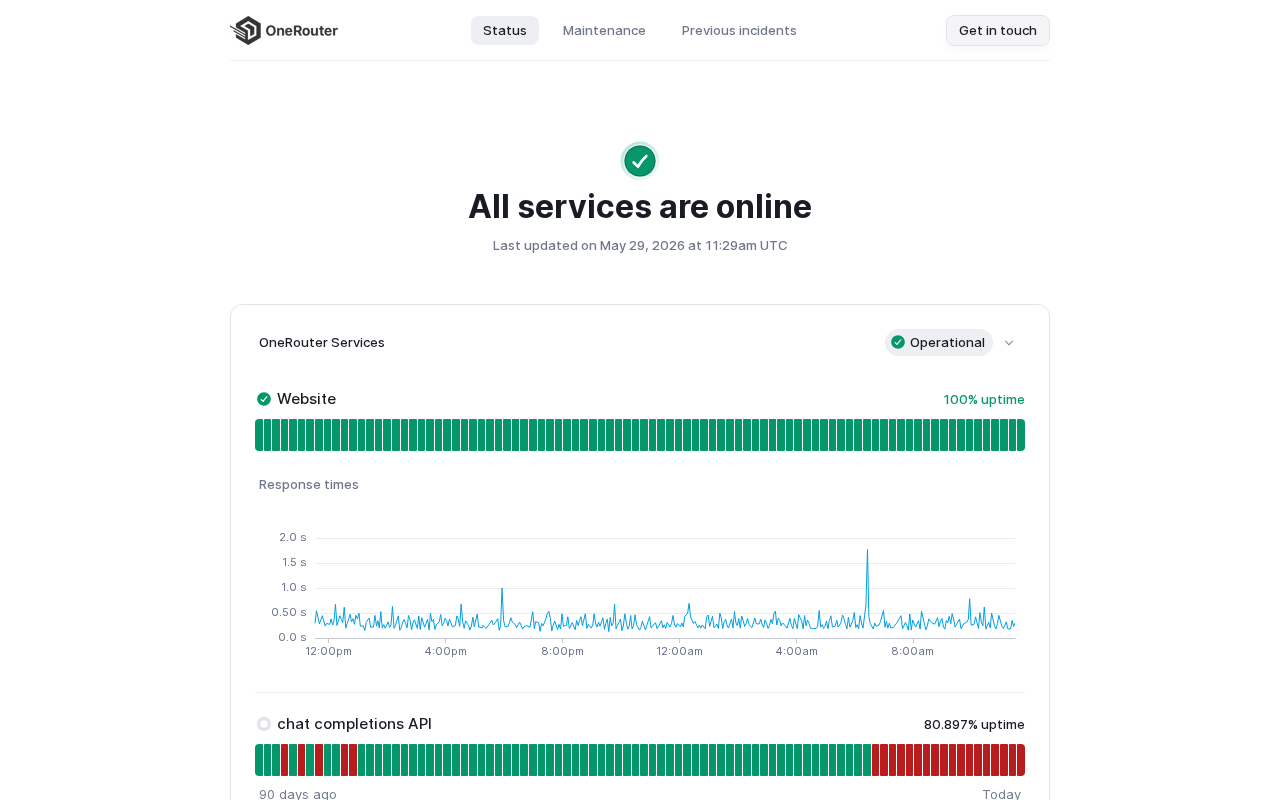This screenshot has width=1280, height=800.
Task: Click the OneRouter cube logo icon
Action: tap(246, 30)
